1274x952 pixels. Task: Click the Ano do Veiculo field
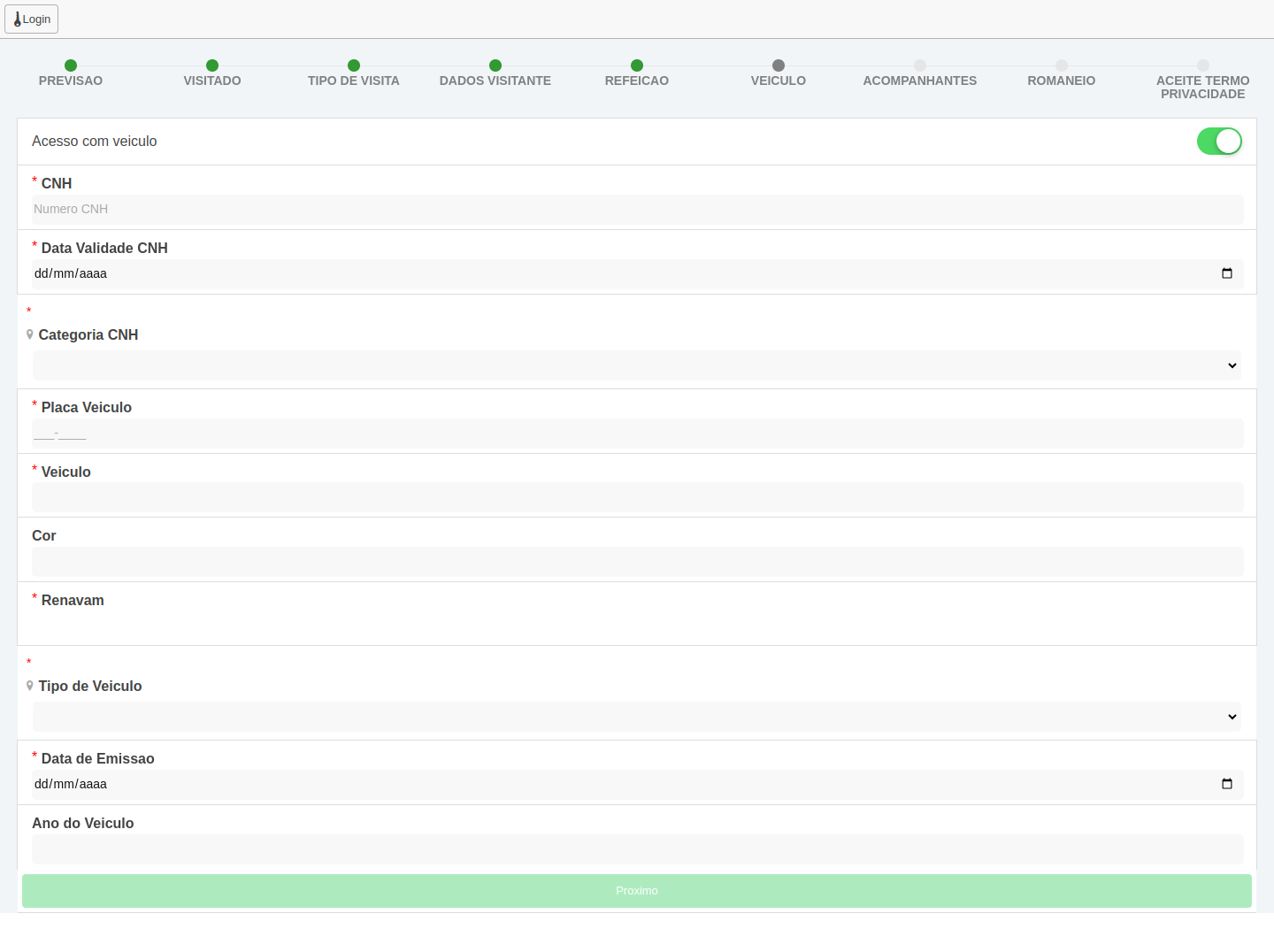[x=637, y=849]
